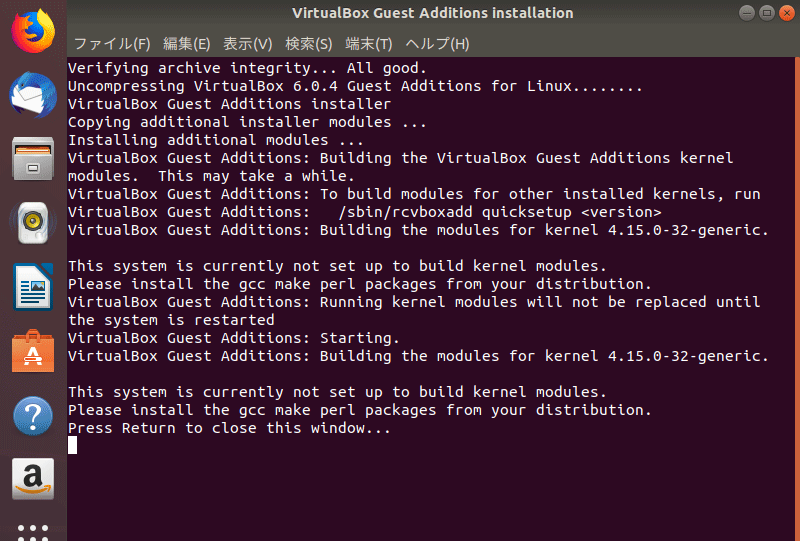Open the Amazon dock icon

pos(33,479)
